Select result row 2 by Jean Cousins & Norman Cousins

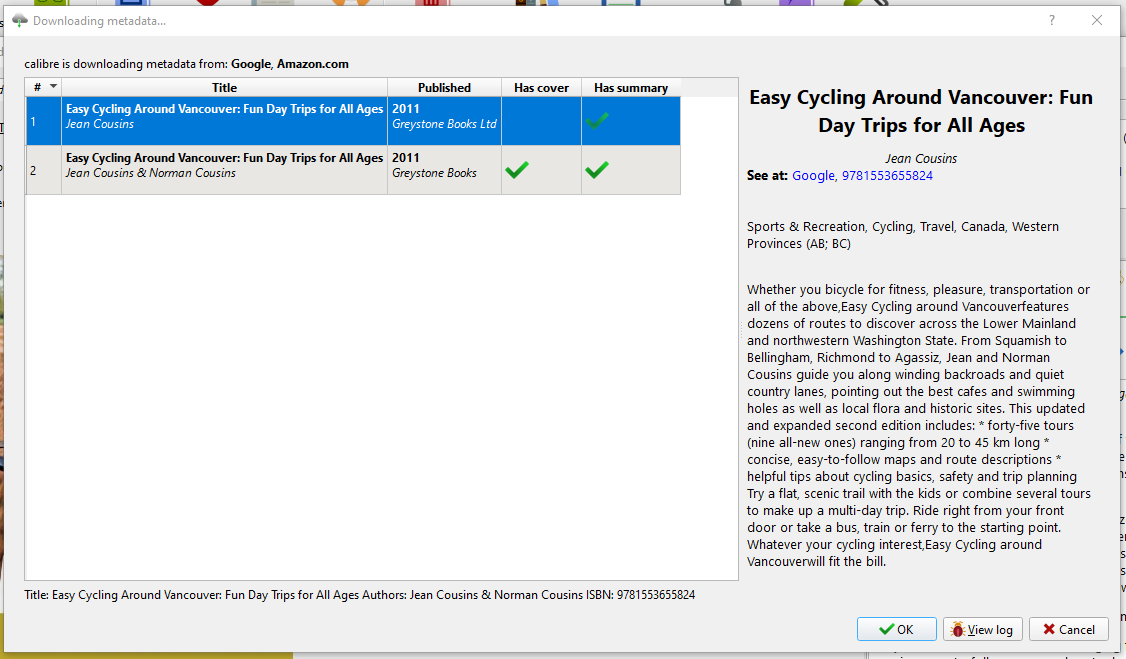[353, 170]
